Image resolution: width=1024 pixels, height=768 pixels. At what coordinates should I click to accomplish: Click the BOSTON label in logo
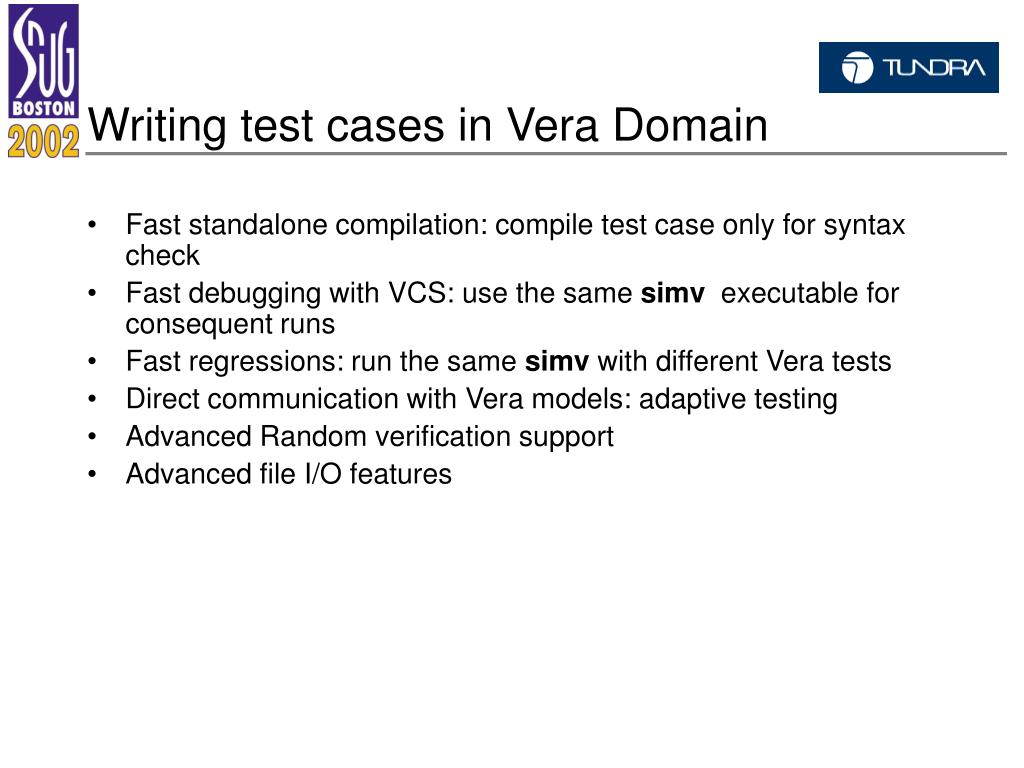[x=43, y=108]
